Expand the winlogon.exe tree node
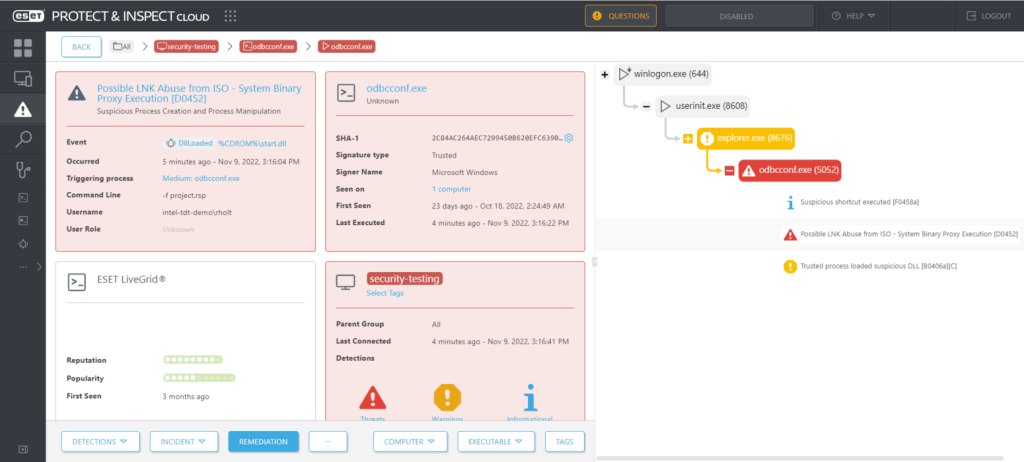The width and height of the screenshot is (1024, 462). pos(604,74)
